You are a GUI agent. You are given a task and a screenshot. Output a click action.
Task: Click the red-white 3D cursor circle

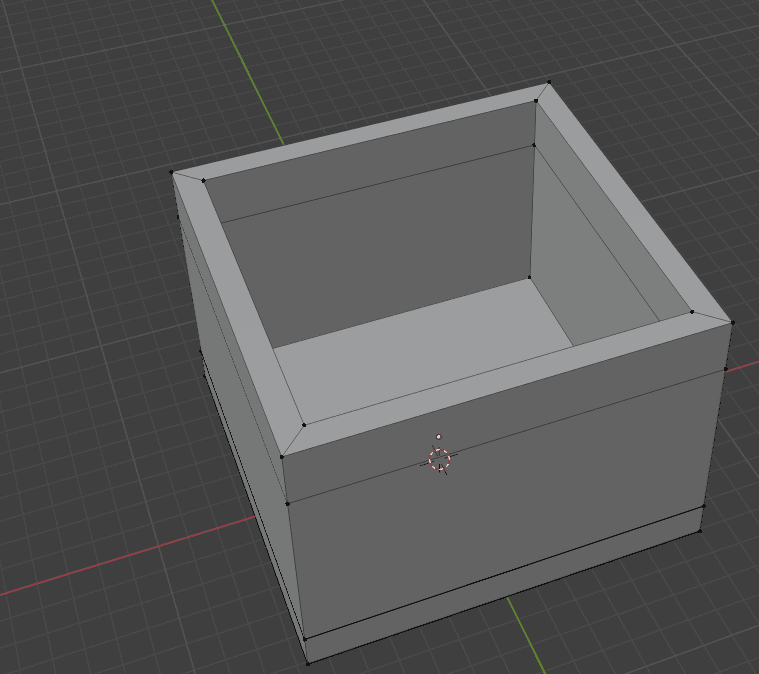point(440,460)
